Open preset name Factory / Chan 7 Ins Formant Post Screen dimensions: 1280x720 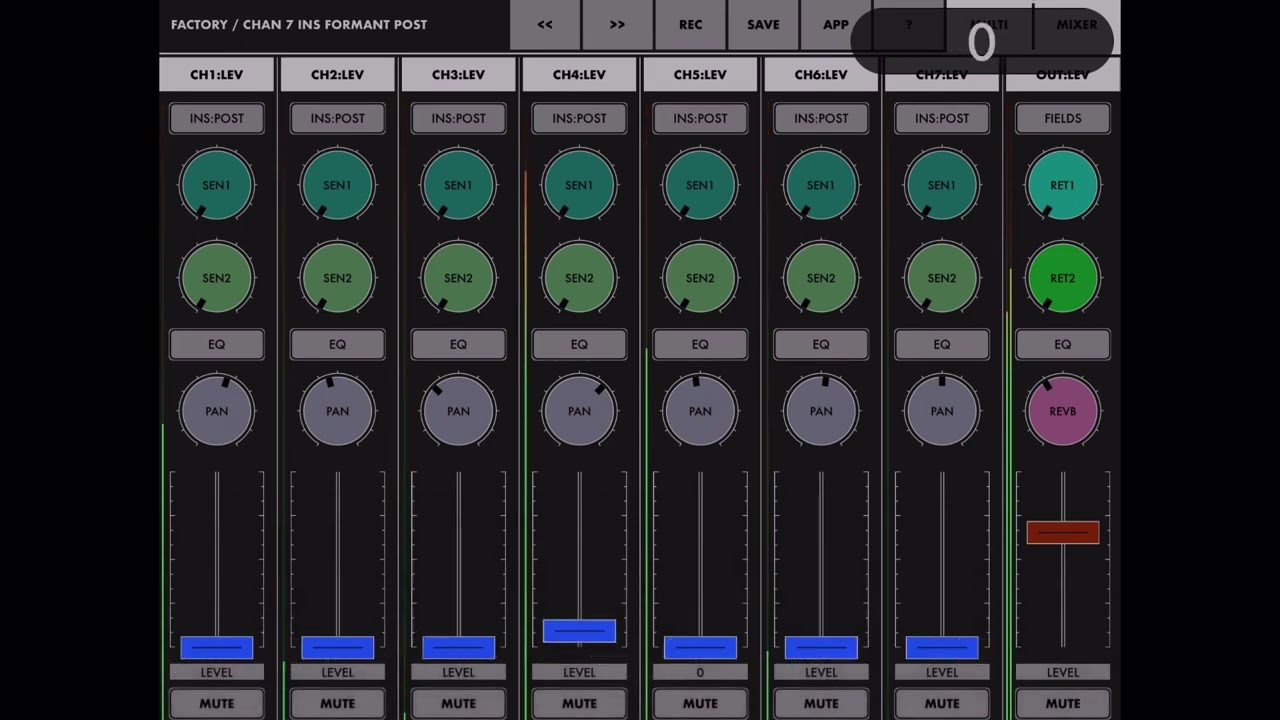(299, 25)
